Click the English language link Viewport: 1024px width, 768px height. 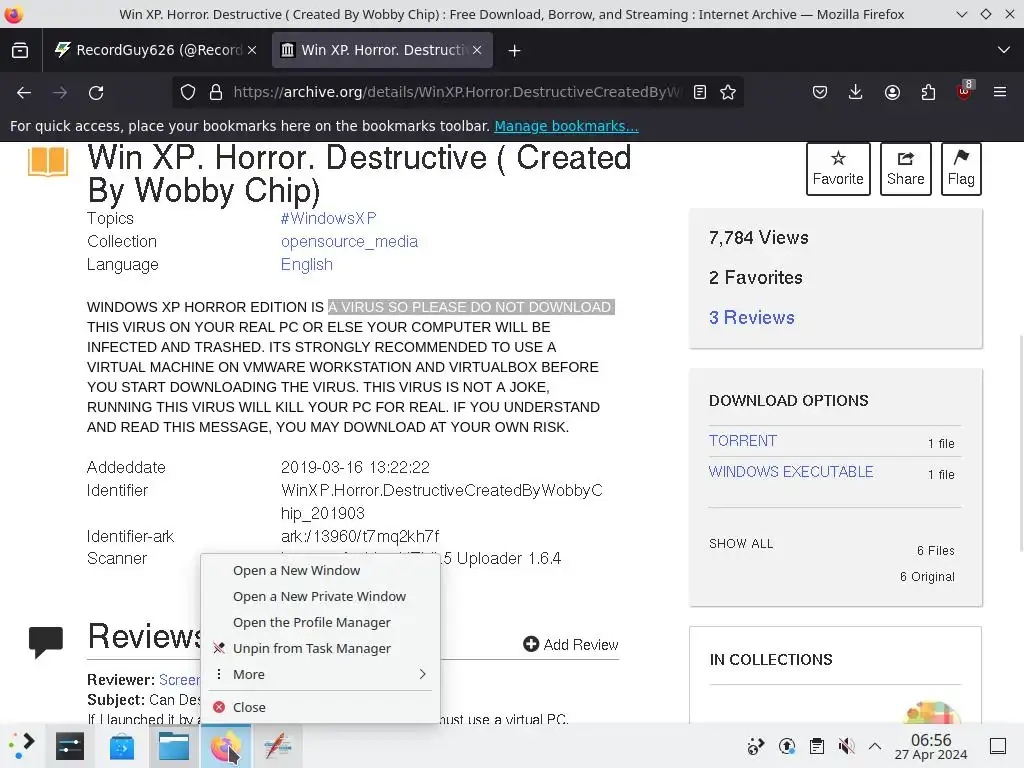pos(307,264)
